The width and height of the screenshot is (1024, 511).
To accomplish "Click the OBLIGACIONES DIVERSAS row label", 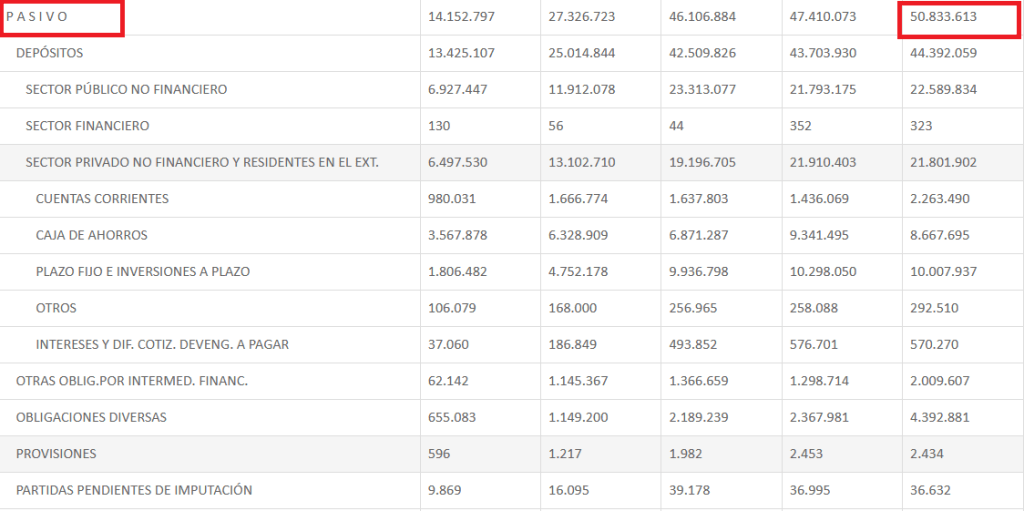I will click(x=91, y=418).
